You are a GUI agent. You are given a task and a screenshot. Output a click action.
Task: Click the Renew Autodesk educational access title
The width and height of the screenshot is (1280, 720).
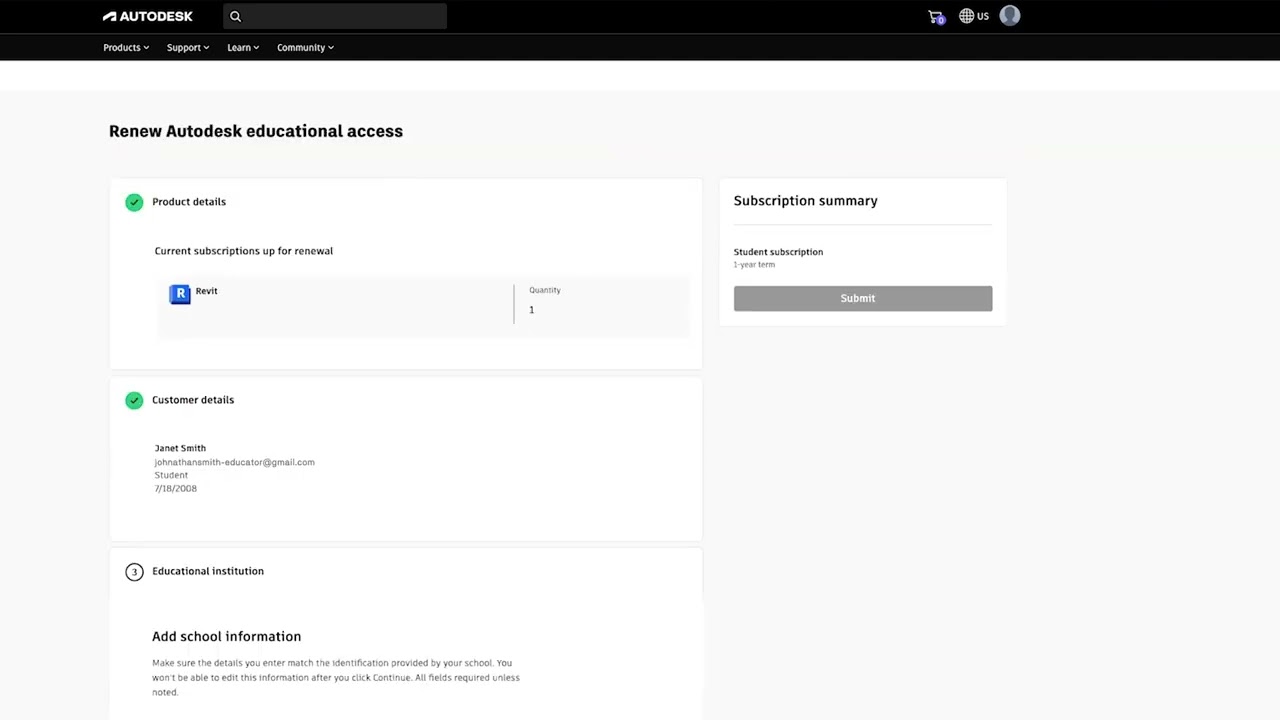(256, 131)
